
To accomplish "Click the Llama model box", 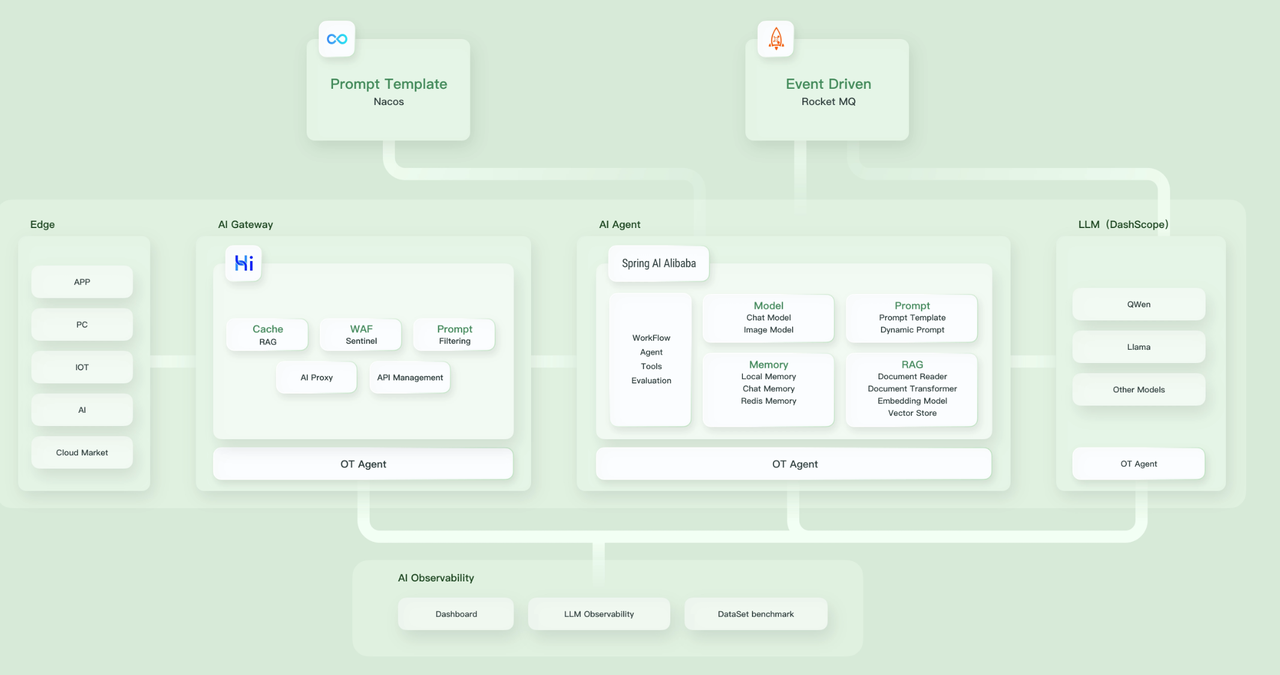I will pyautogui.click(x=1138, y=347).
